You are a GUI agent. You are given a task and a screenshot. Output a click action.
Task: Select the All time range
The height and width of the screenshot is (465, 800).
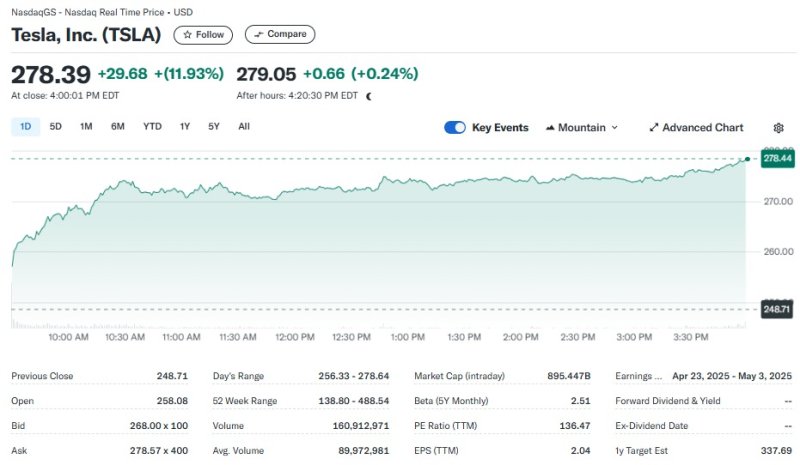pyautogui.click(x=244, y=127)
